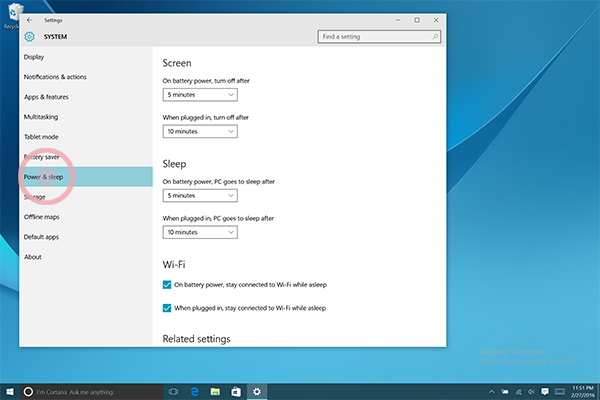
Task: Click the search magnifier in Find a setting
Action: click(435, 37)
